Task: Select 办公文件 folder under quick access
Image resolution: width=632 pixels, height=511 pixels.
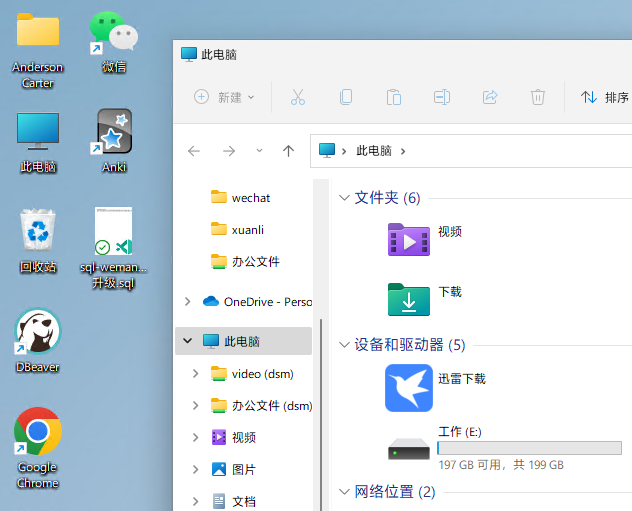Action: pos(243,262)
